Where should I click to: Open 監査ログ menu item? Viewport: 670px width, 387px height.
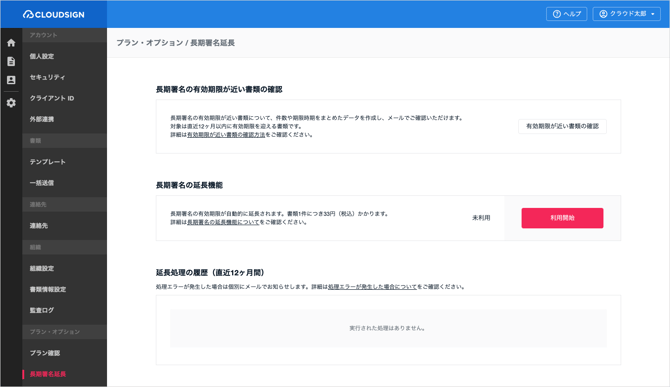(42, 310)
